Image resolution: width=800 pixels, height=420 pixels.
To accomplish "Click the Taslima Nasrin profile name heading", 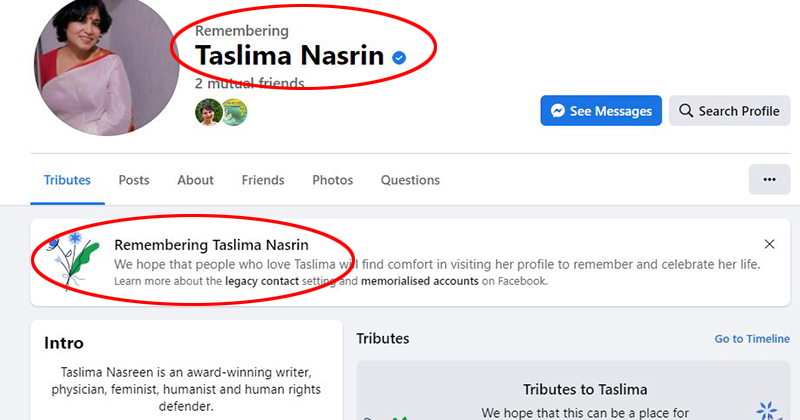I will tap(289, 56).
